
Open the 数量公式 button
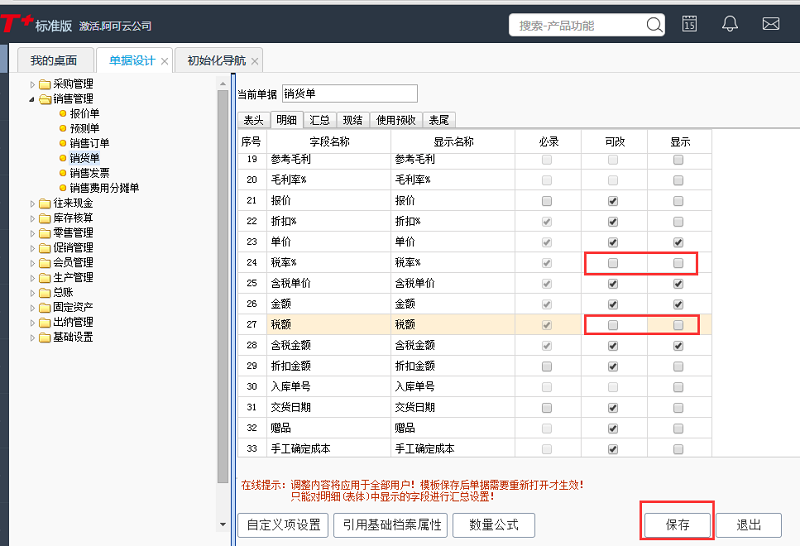(x=493, y=525)
